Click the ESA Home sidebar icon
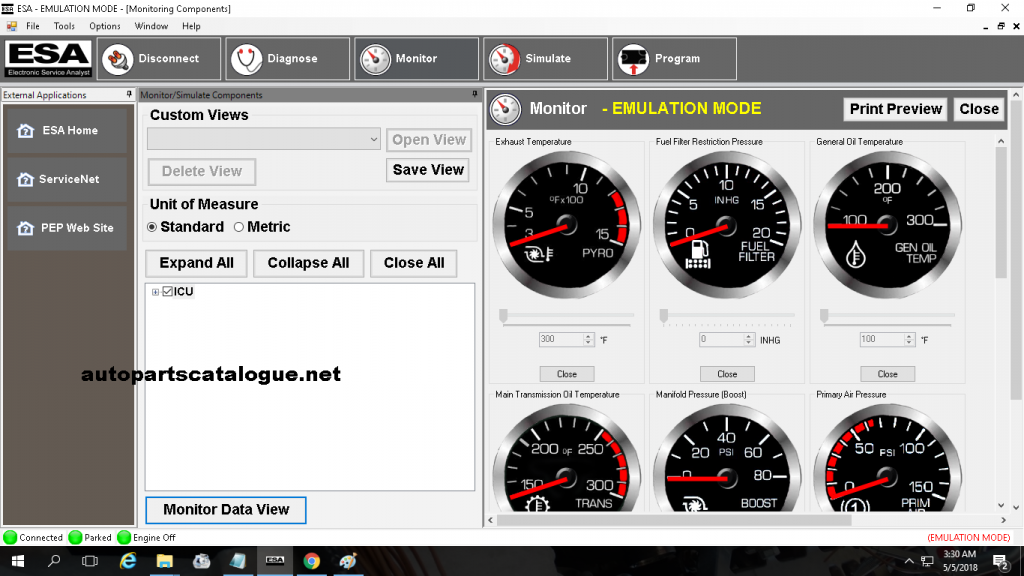This screenshot has height=576, width=1024. pos(24,130)
